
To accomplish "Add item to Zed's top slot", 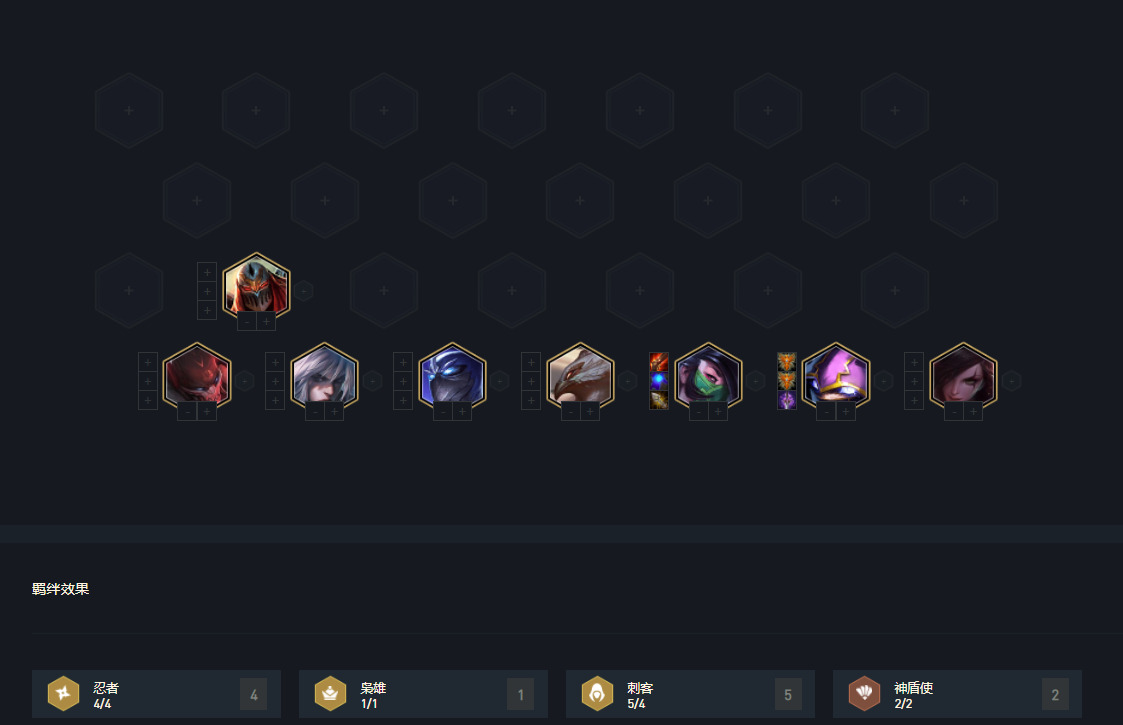I will (207, 272).
